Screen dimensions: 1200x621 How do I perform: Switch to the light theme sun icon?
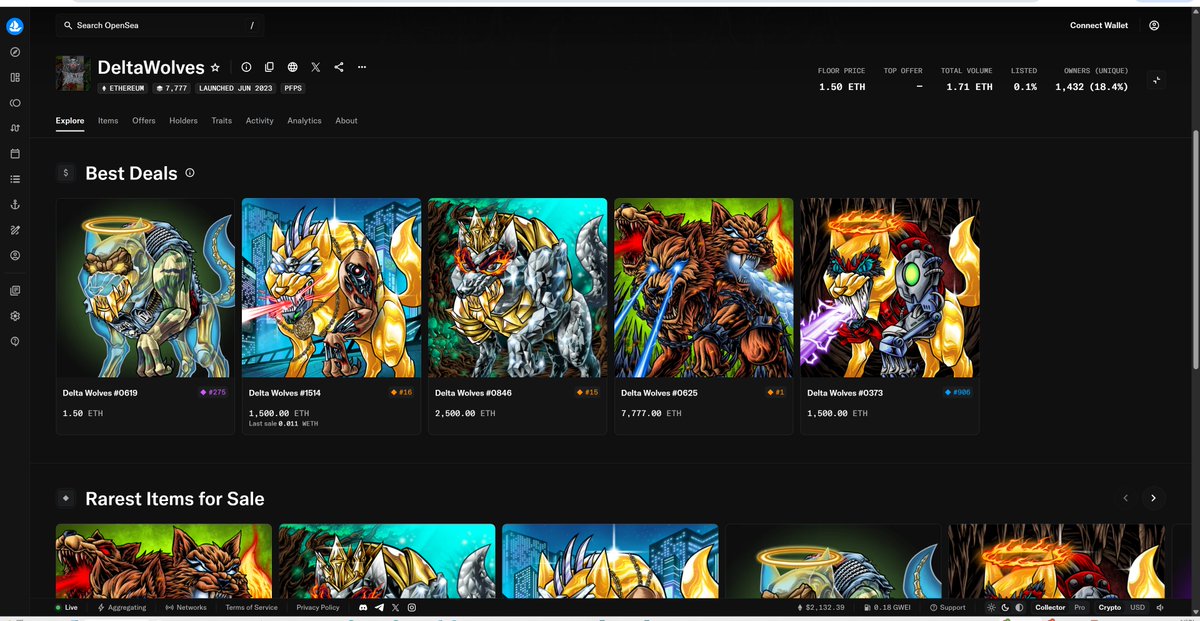point(991,608)
